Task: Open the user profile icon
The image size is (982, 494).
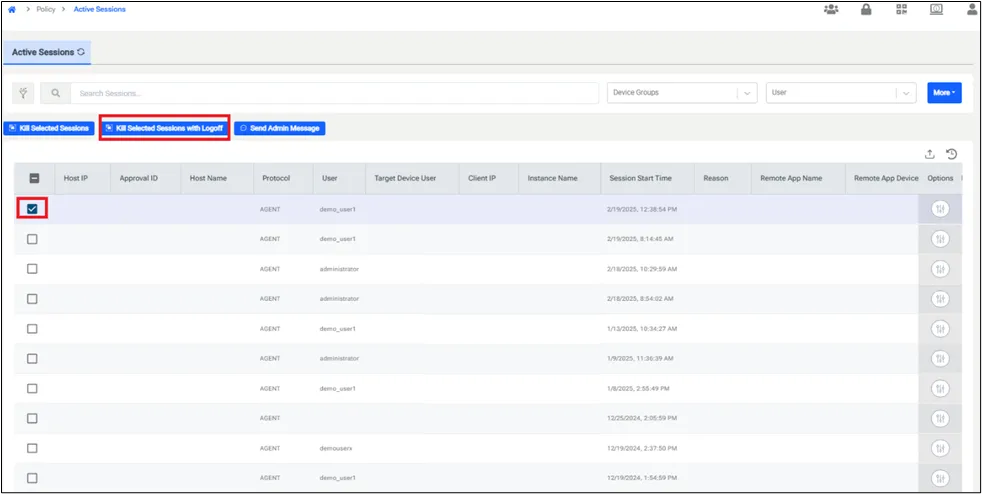Action: pos(972,9)
